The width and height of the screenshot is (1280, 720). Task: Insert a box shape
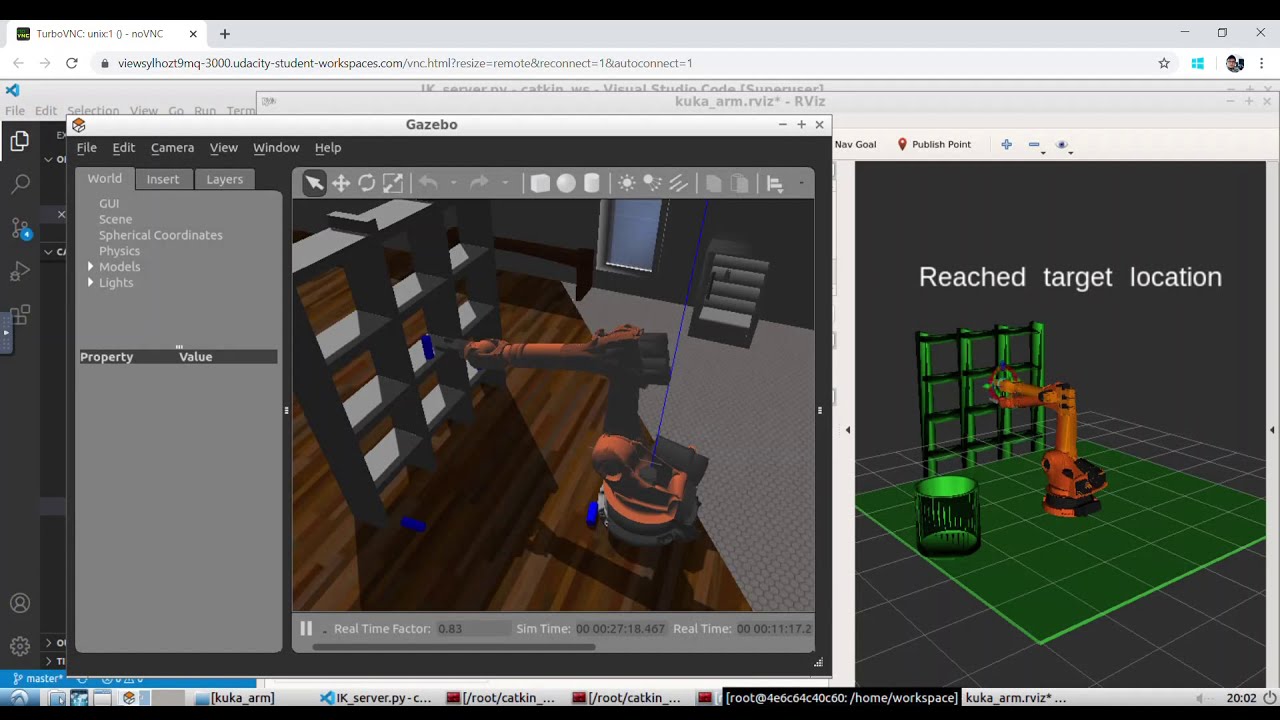[x=540, y=183]
